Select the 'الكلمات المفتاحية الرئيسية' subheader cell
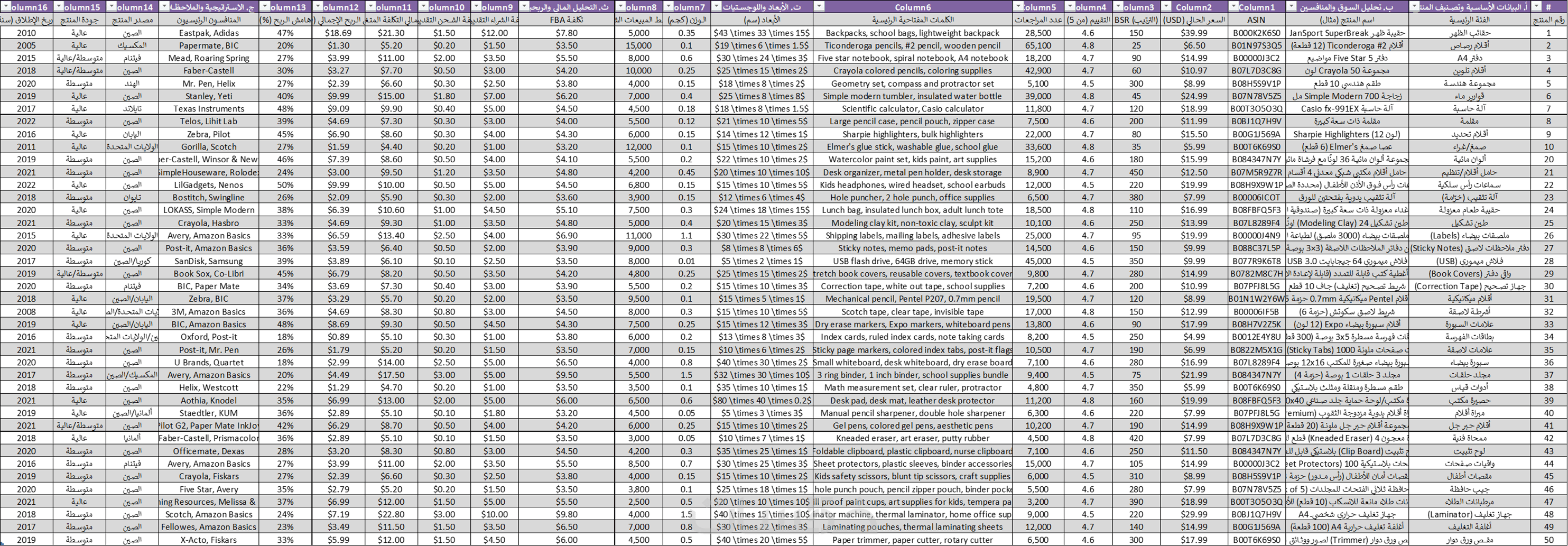1568x546 pixels. (x=912, y=20)
